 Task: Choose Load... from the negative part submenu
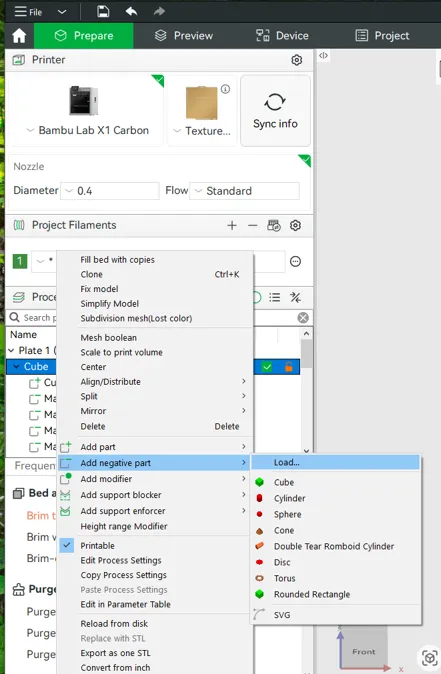(335, 463)
